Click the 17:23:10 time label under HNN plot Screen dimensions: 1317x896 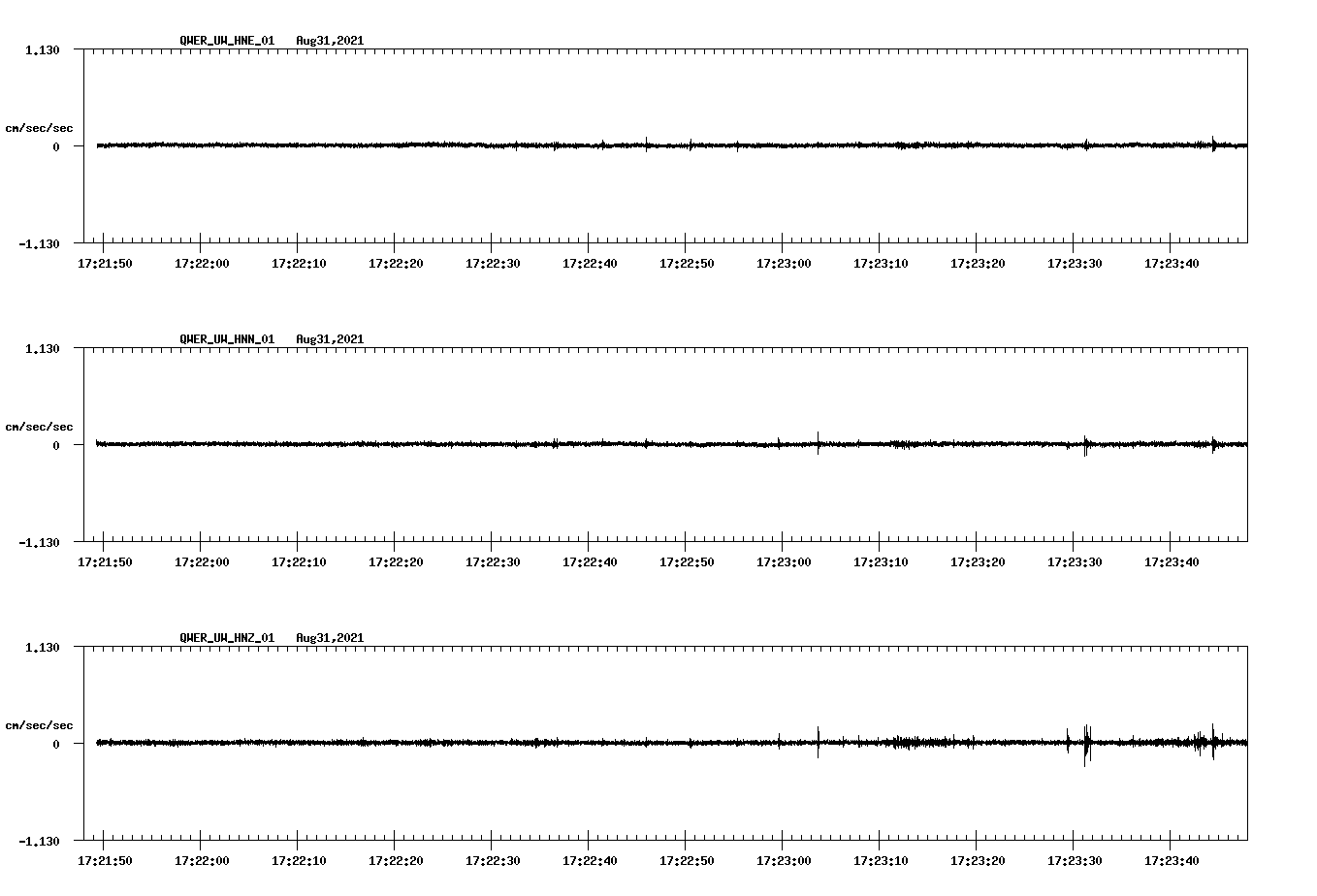[881, 562]
